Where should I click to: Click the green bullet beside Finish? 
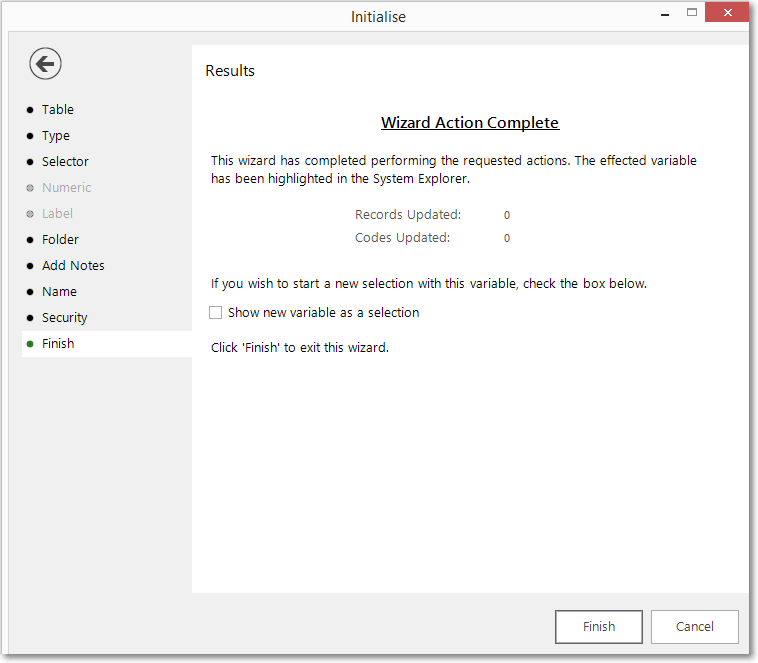(30, 344)
